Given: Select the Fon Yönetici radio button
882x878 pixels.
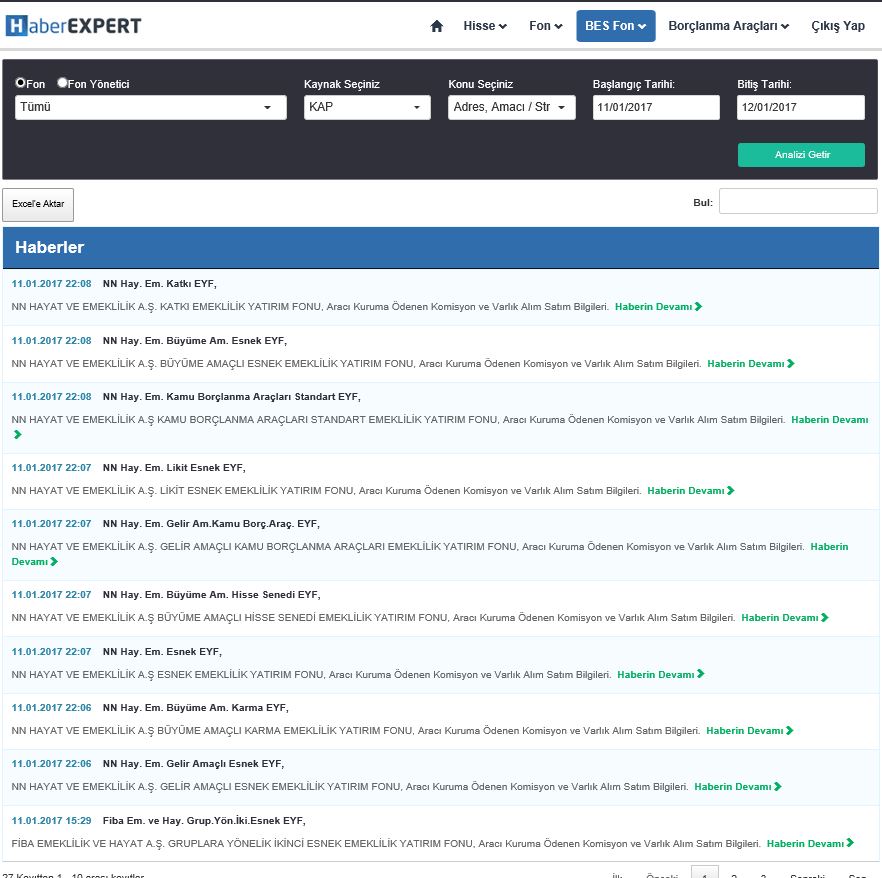Looking at the screenshot, I should (62, 83).
